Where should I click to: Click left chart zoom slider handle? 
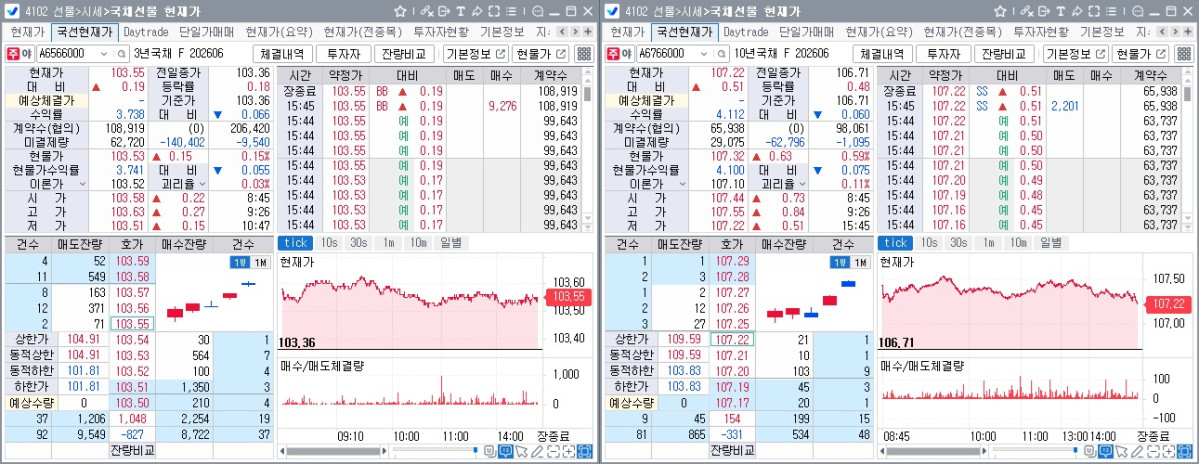coord(476,450)
